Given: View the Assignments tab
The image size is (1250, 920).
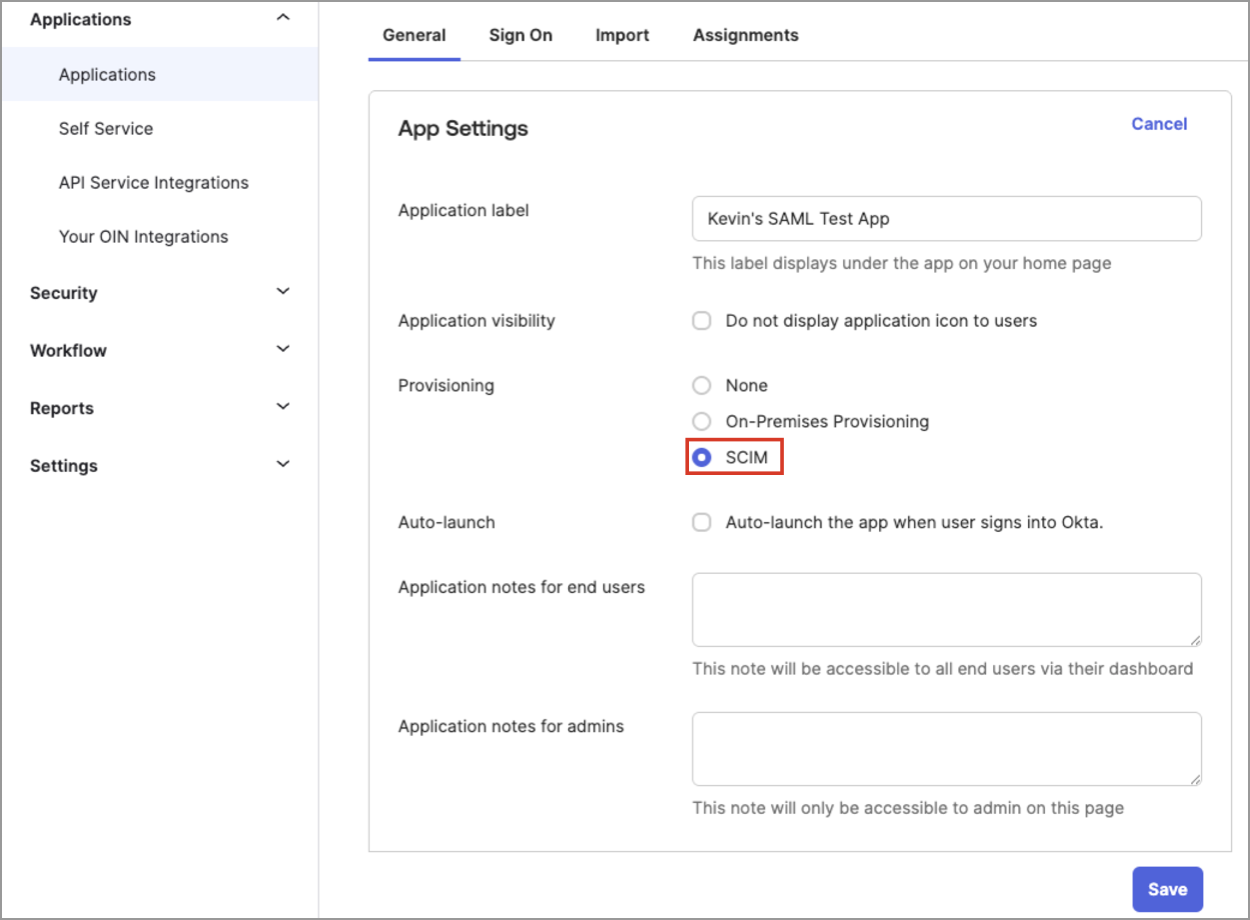Looking at the screenshot, I should coord(744,34).
